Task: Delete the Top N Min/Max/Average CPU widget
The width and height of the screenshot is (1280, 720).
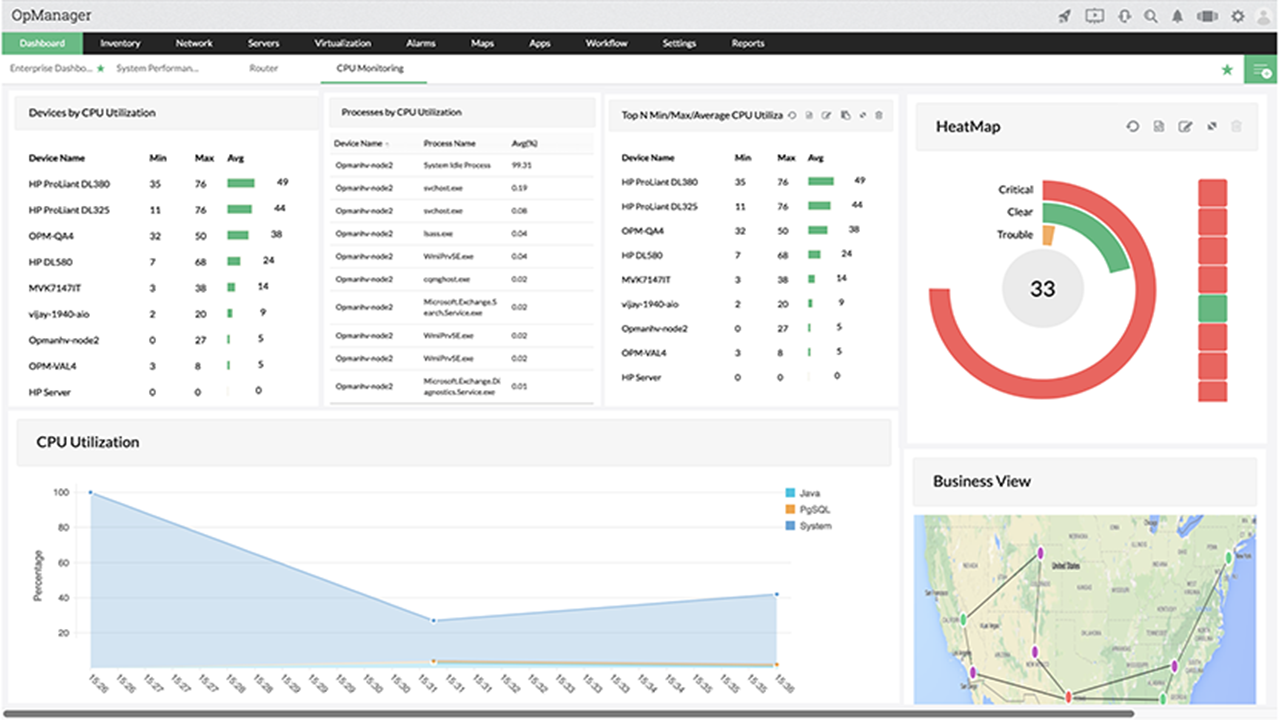Action: pos(879,115)
